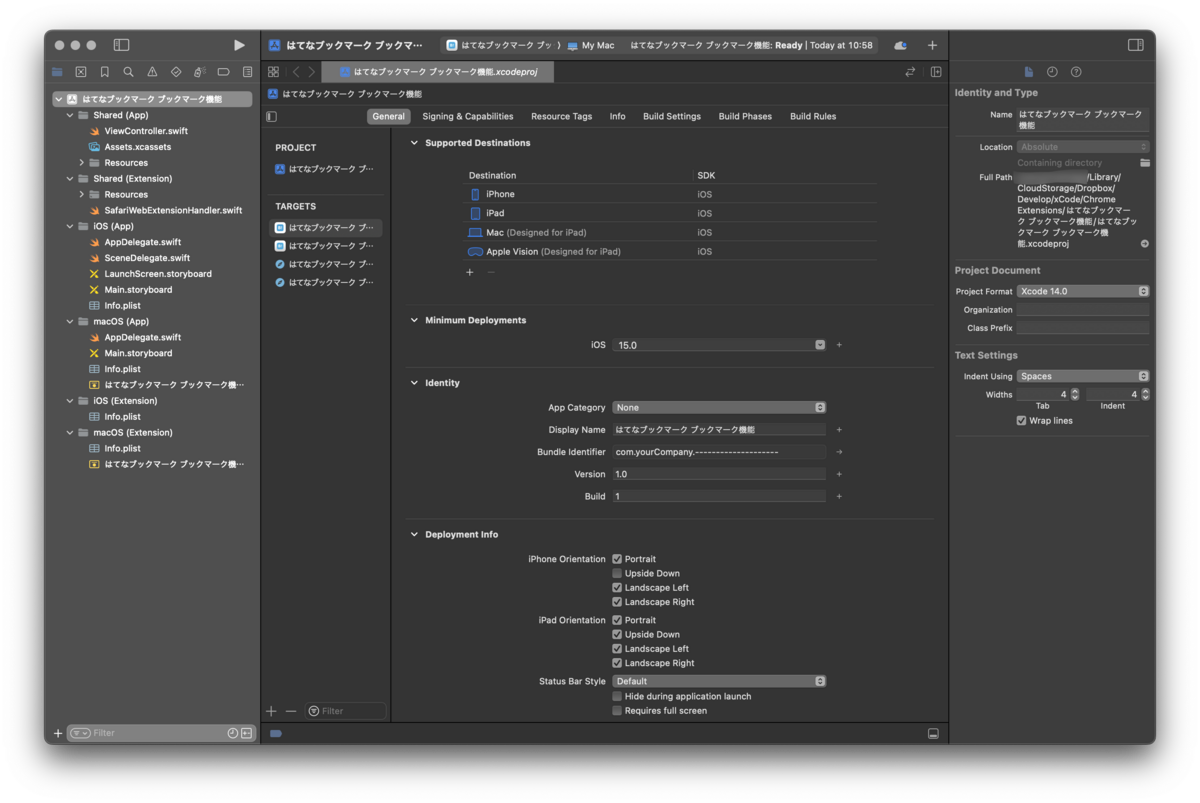This screenshot has width=1200, height=803.
Task: Uncheck iPhone Landscape Right
Action: [x=617, y=602]
